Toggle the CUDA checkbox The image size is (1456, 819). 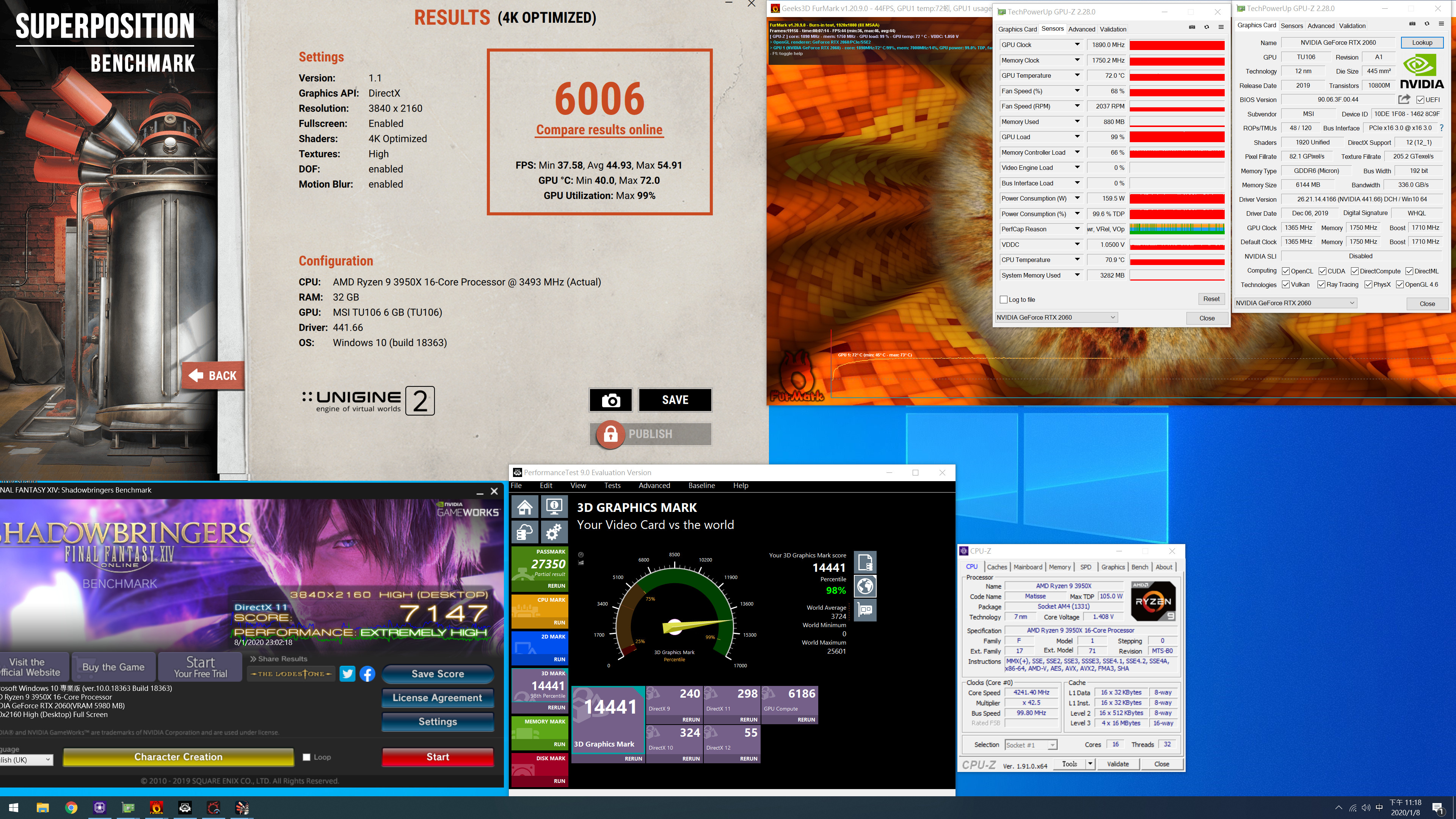tap(1323, 271)
